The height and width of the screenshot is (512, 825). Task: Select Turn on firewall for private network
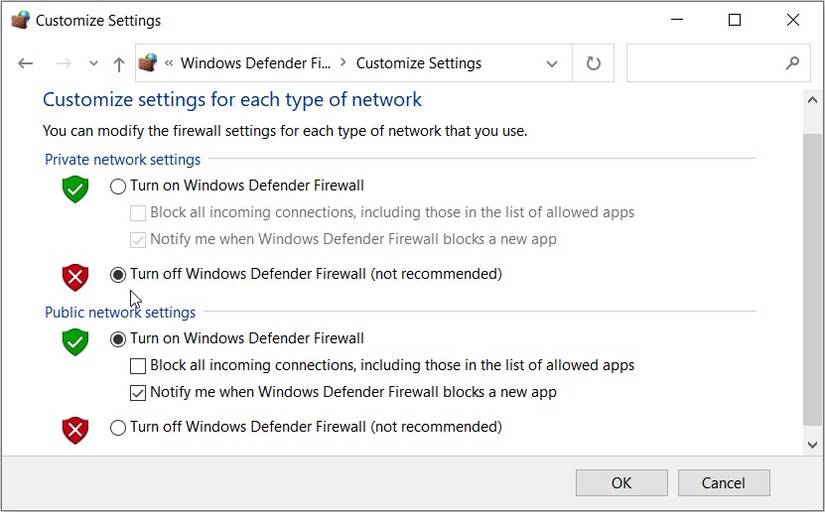click(118, 186)
